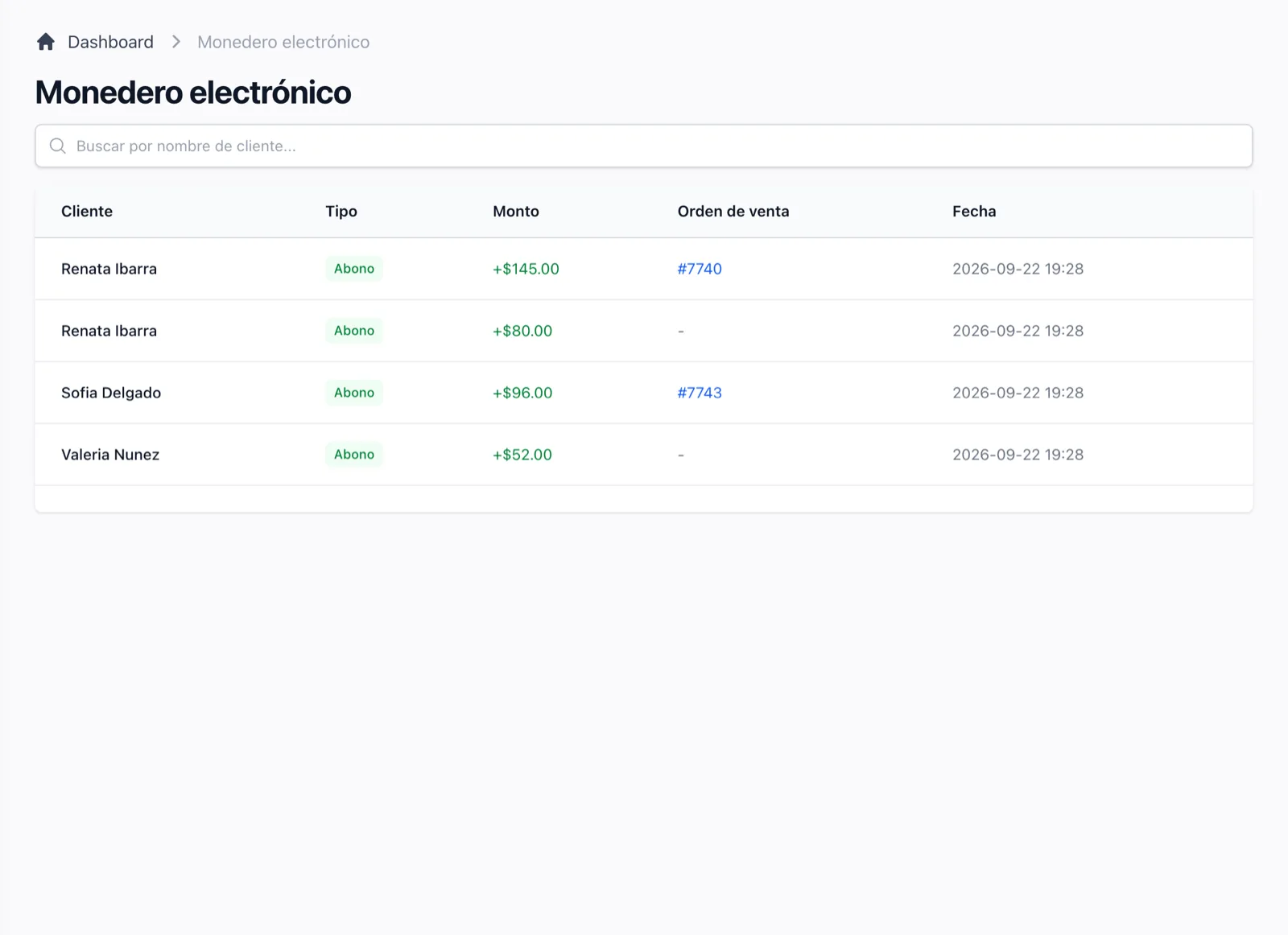Click the Tipo column header
This screenshot has width=1288, height=935.
341,212
